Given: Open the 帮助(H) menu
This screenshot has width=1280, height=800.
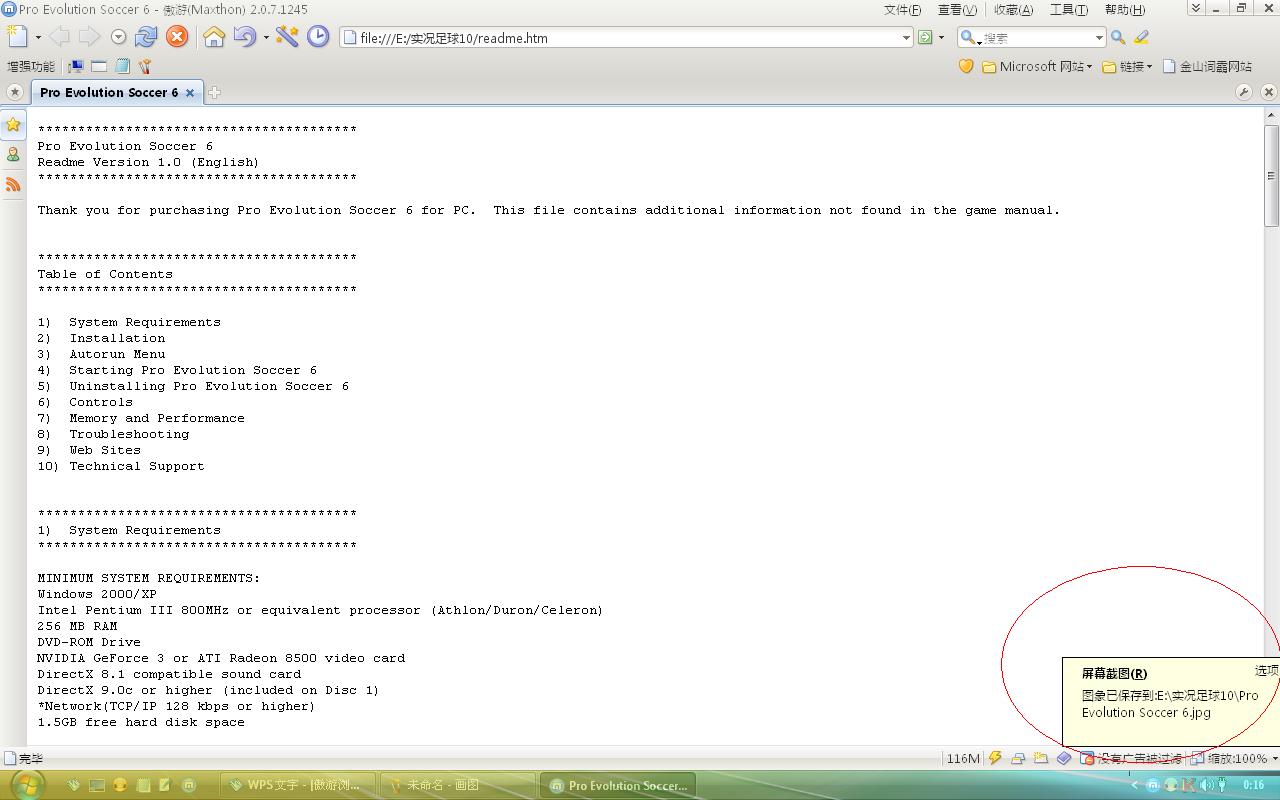Looking at the screenshot, I should tap(1124, 9).
